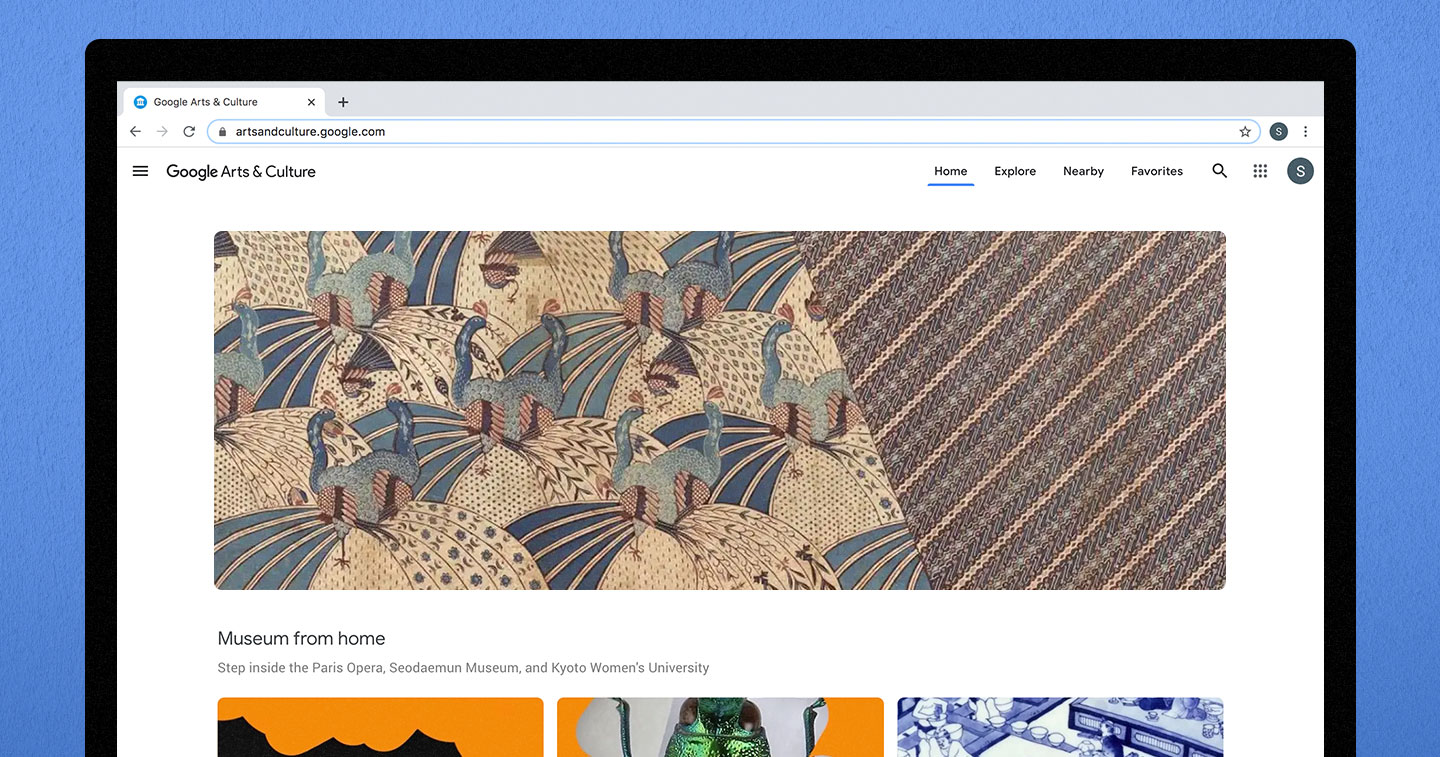This screenshot has height=757, width=1440.
Task: Switch to the Explore tab
Action: pyautogui.click(x=1014, y=171)
